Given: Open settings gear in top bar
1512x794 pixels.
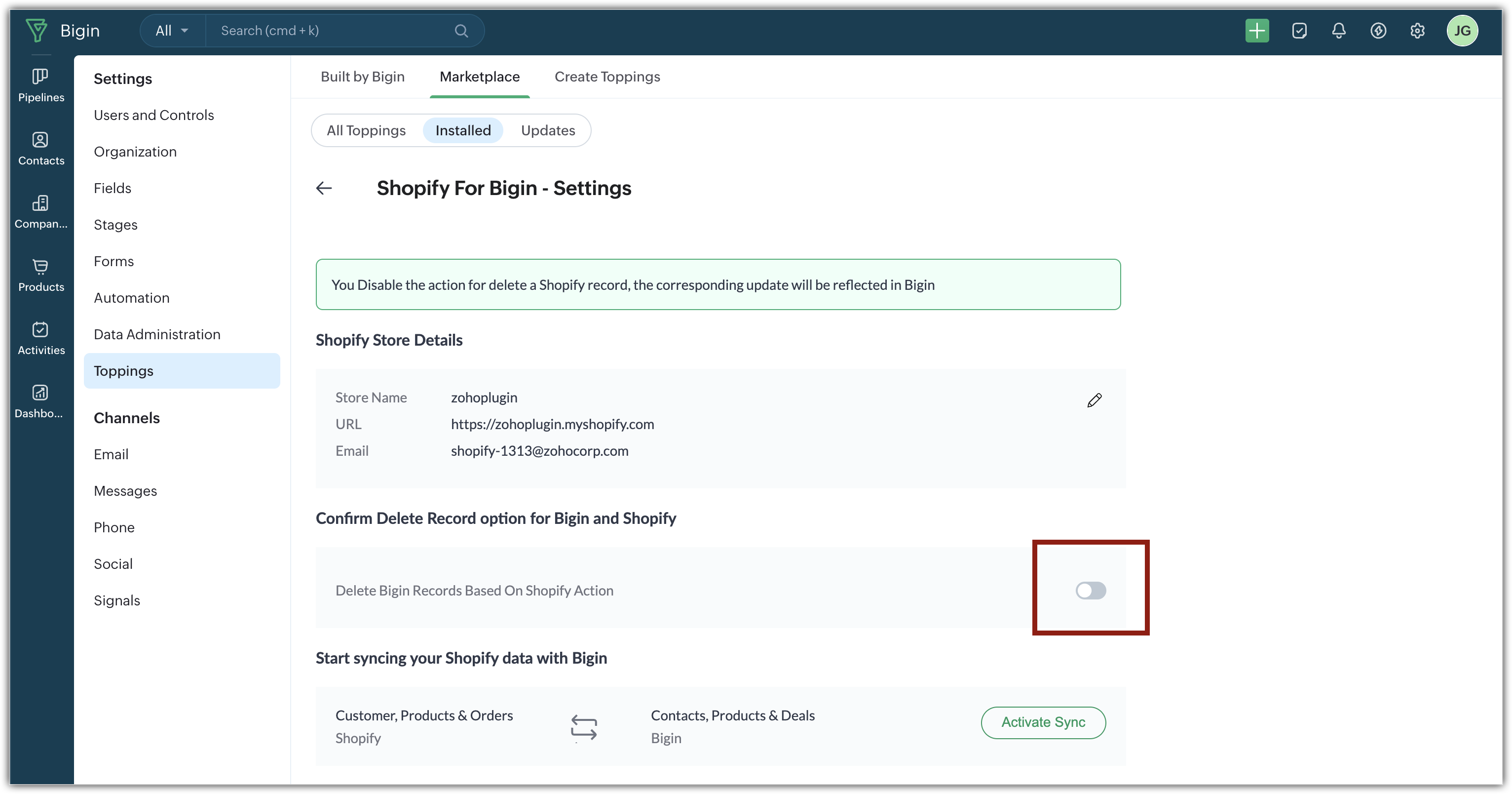Looking at the screenshot, I should click(x=1417, y=31).
